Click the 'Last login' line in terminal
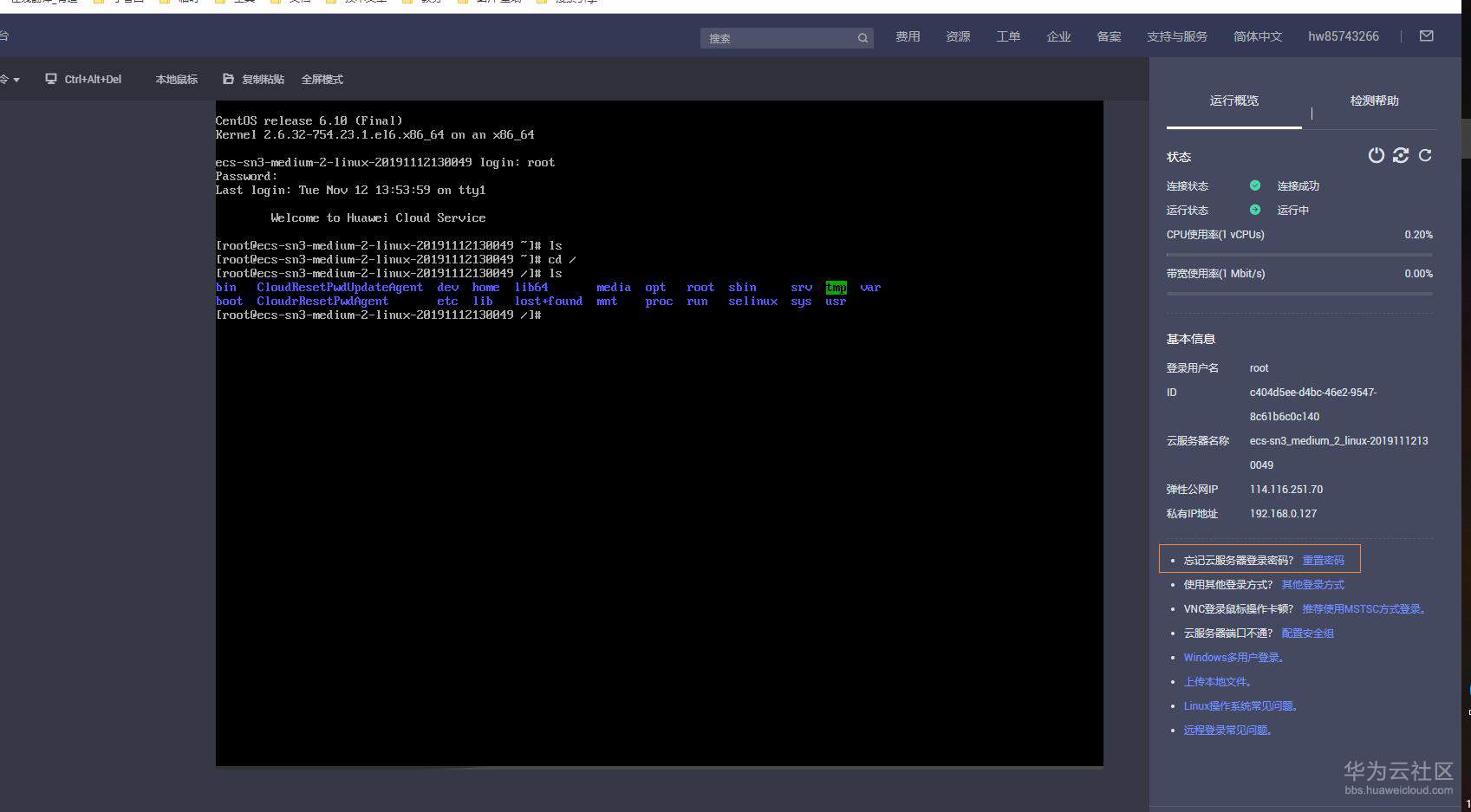Screen dimensions: 1471x812 [x=351, y=191]
